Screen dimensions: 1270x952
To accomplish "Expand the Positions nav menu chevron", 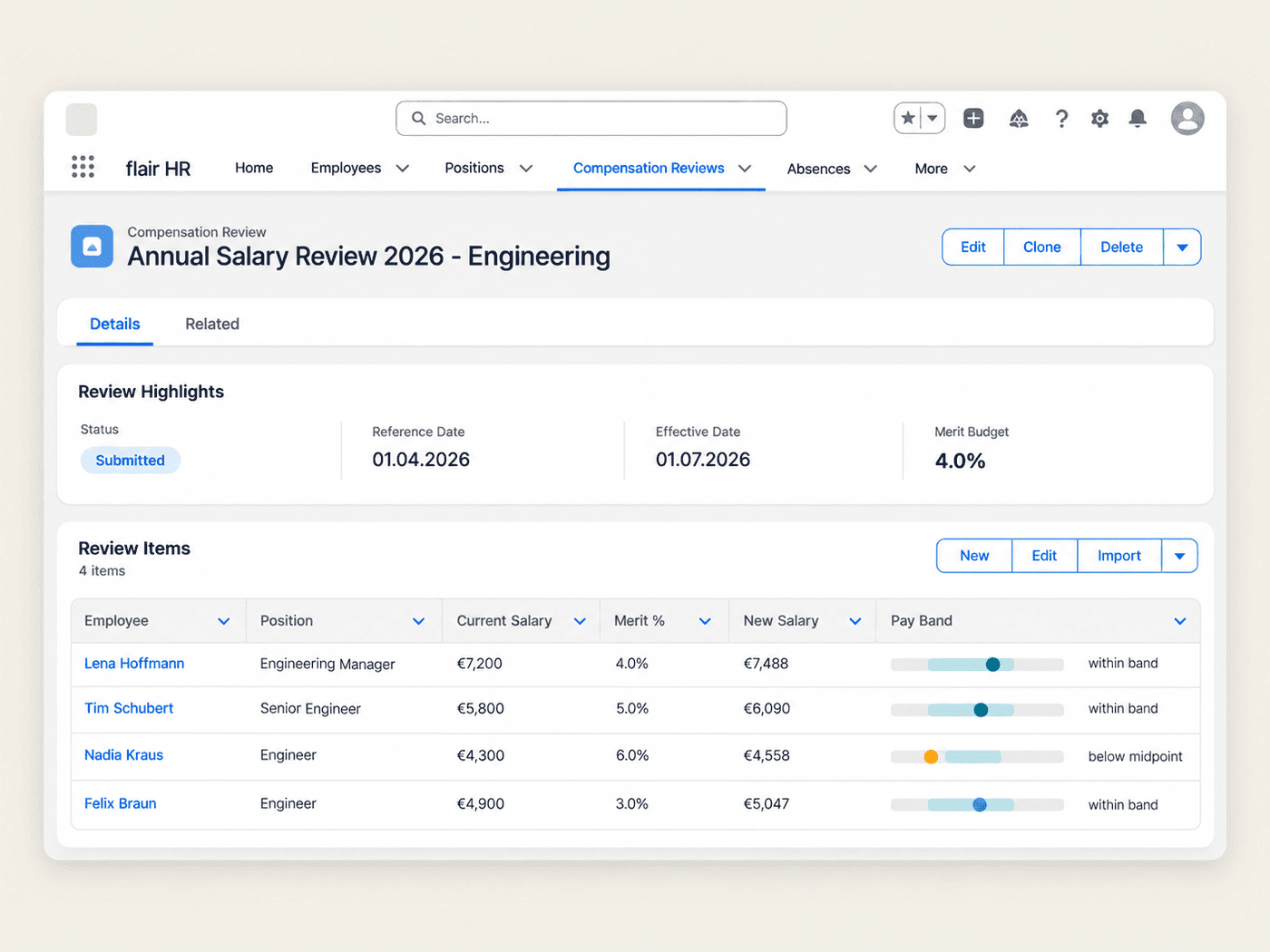I will (x=526, y=169).
